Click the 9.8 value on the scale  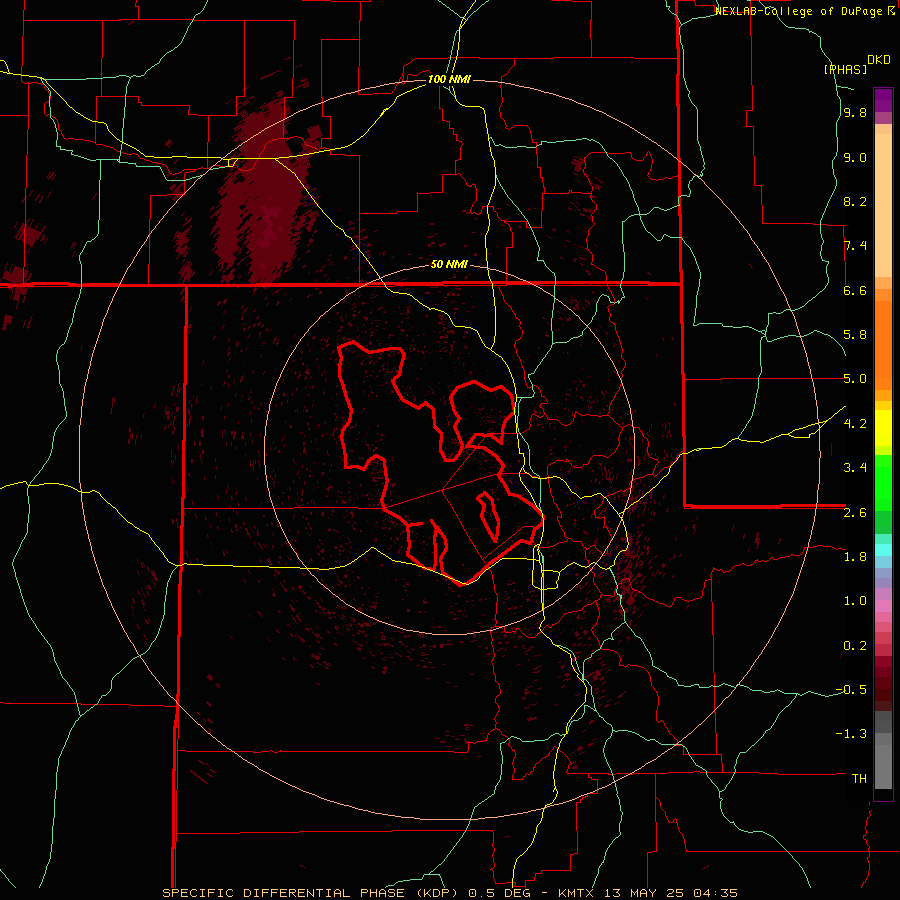[855, 113]
